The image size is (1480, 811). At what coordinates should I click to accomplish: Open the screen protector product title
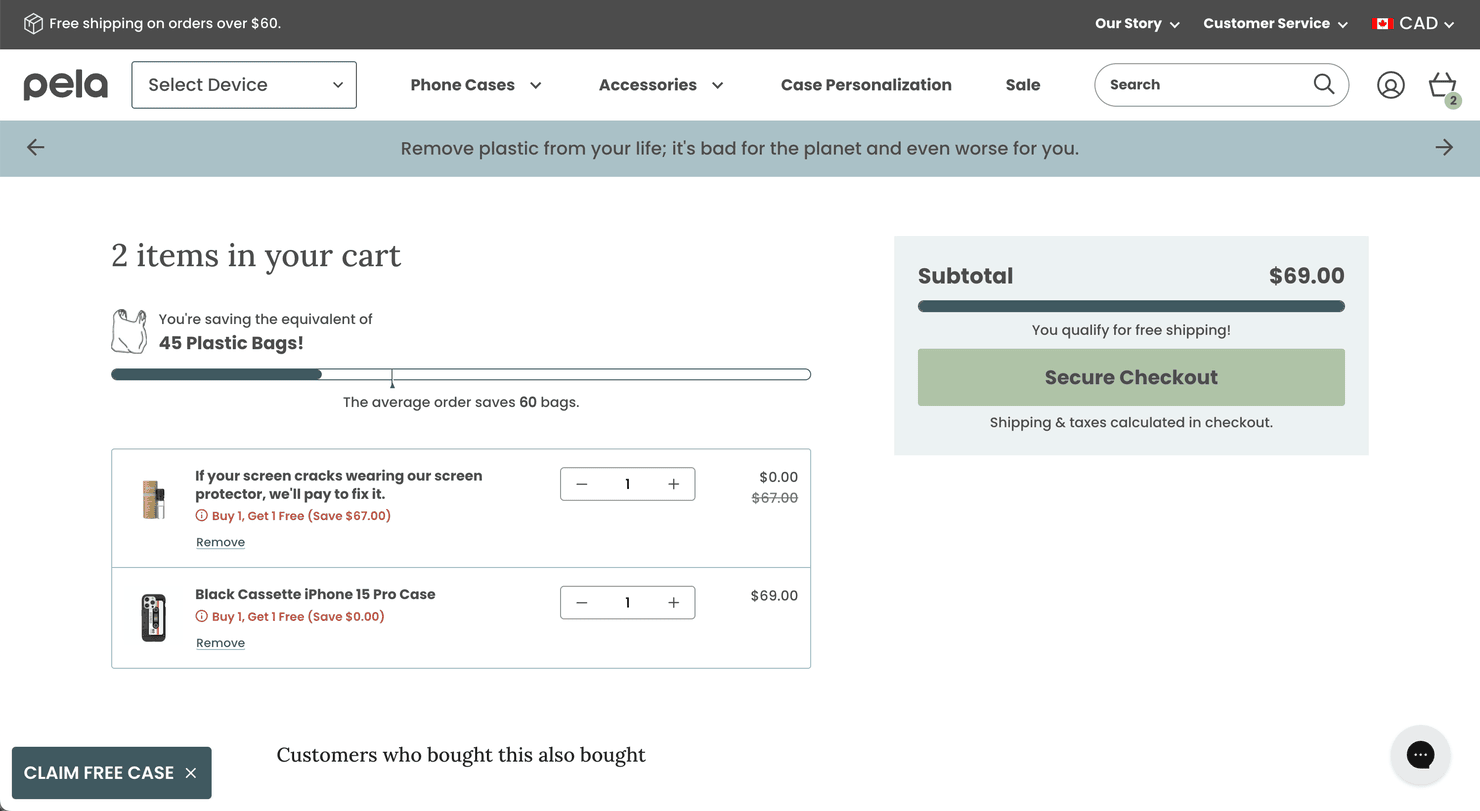(339, 485)
